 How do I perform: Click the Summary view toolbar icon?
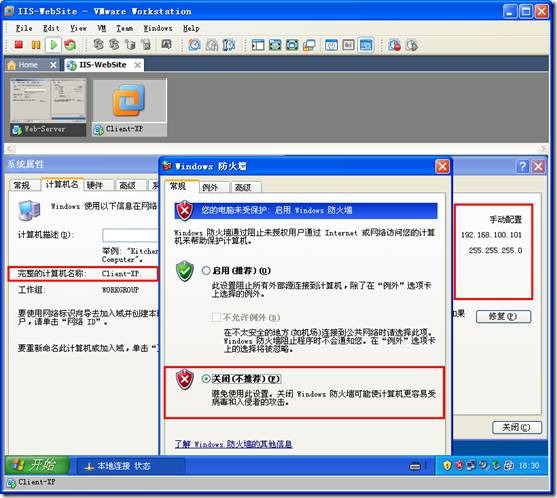(x=331, y=45)
